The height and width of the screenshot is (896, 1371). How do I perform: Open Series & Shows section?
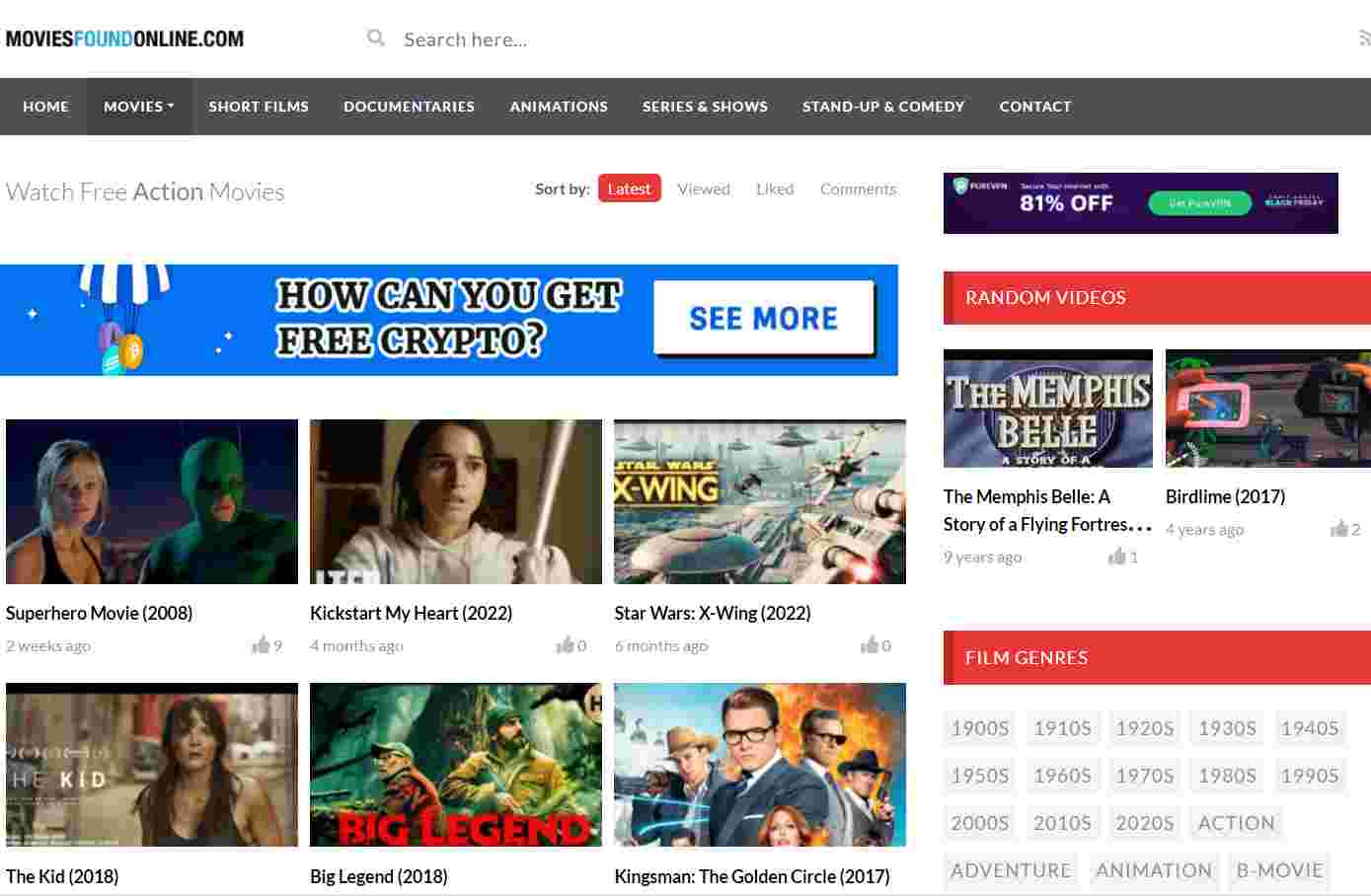pyautogui.click(x=705, y=107)
